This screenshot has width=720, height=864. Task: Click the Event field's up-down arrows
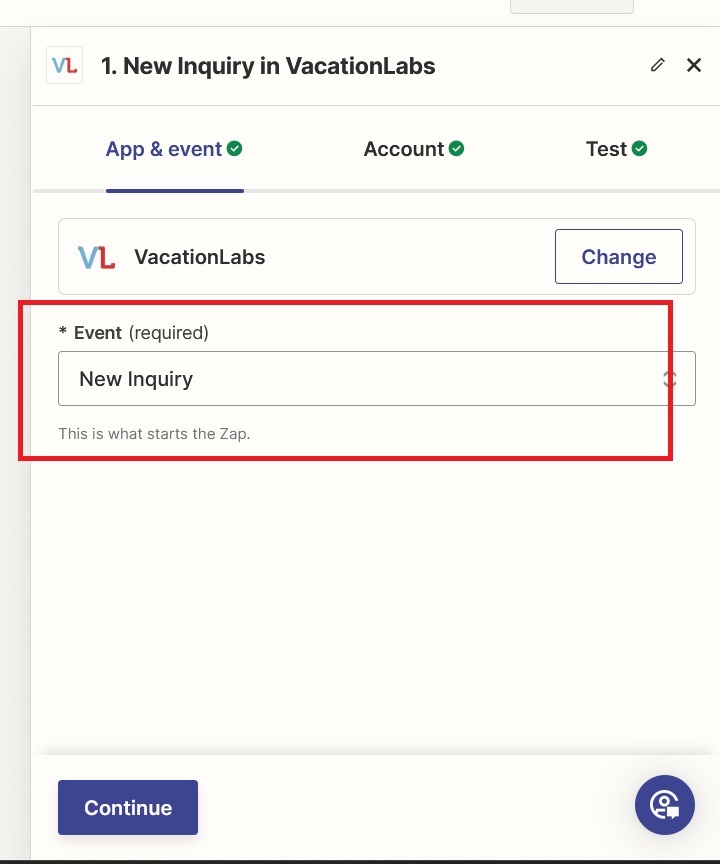pyautogui.click(x=670, y=379)
